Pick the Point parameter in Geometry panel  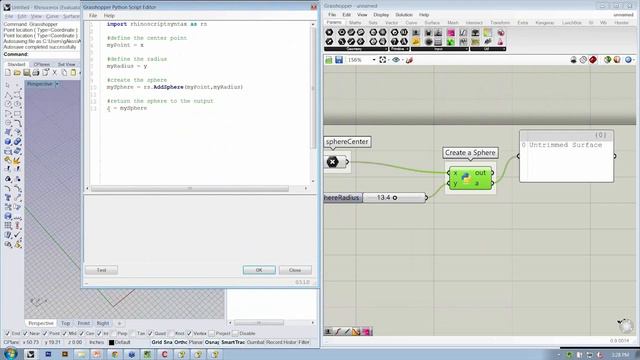coord(329,32)
